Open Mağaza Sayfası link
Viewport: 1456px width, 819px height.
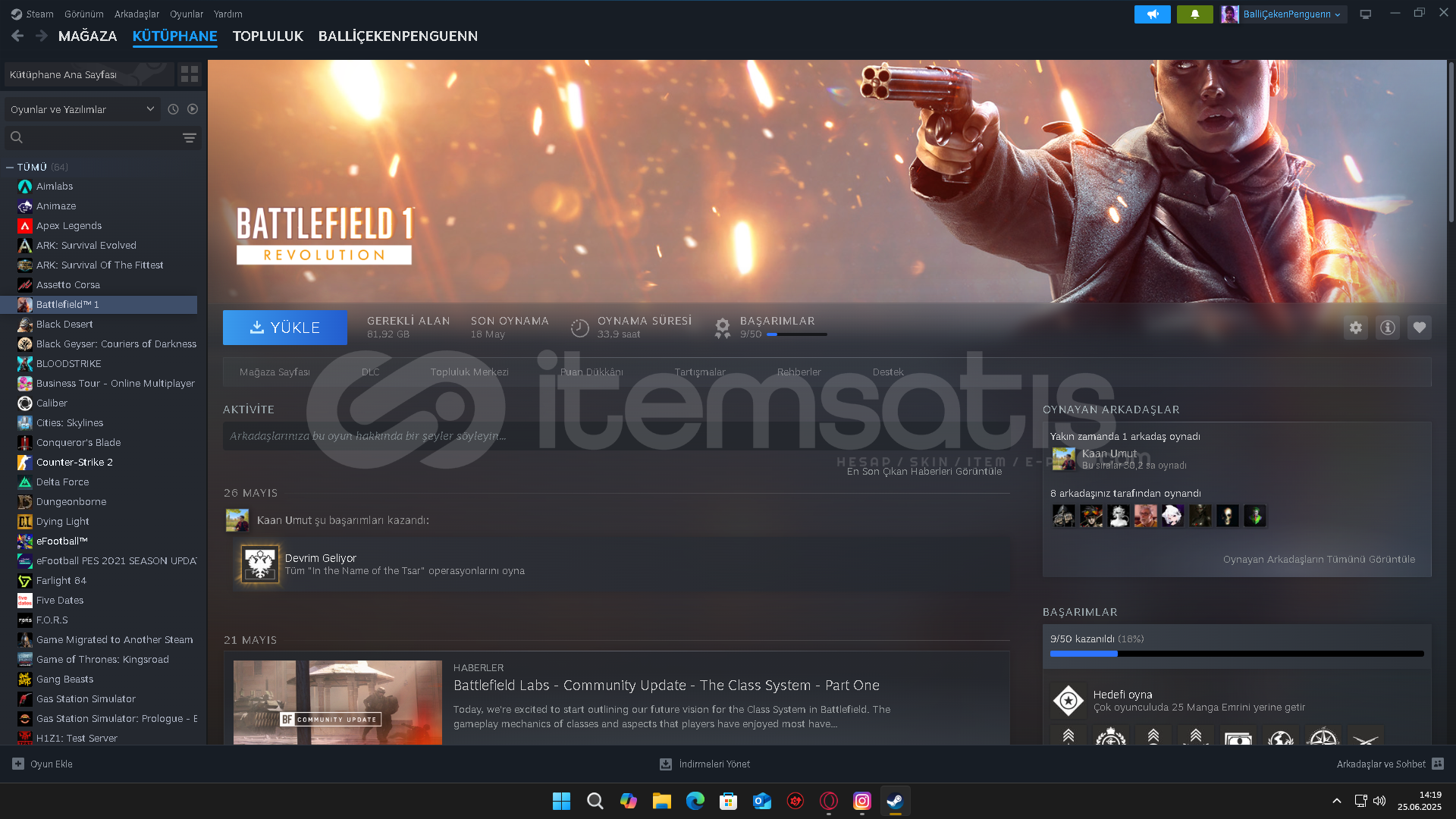(275, 372)
